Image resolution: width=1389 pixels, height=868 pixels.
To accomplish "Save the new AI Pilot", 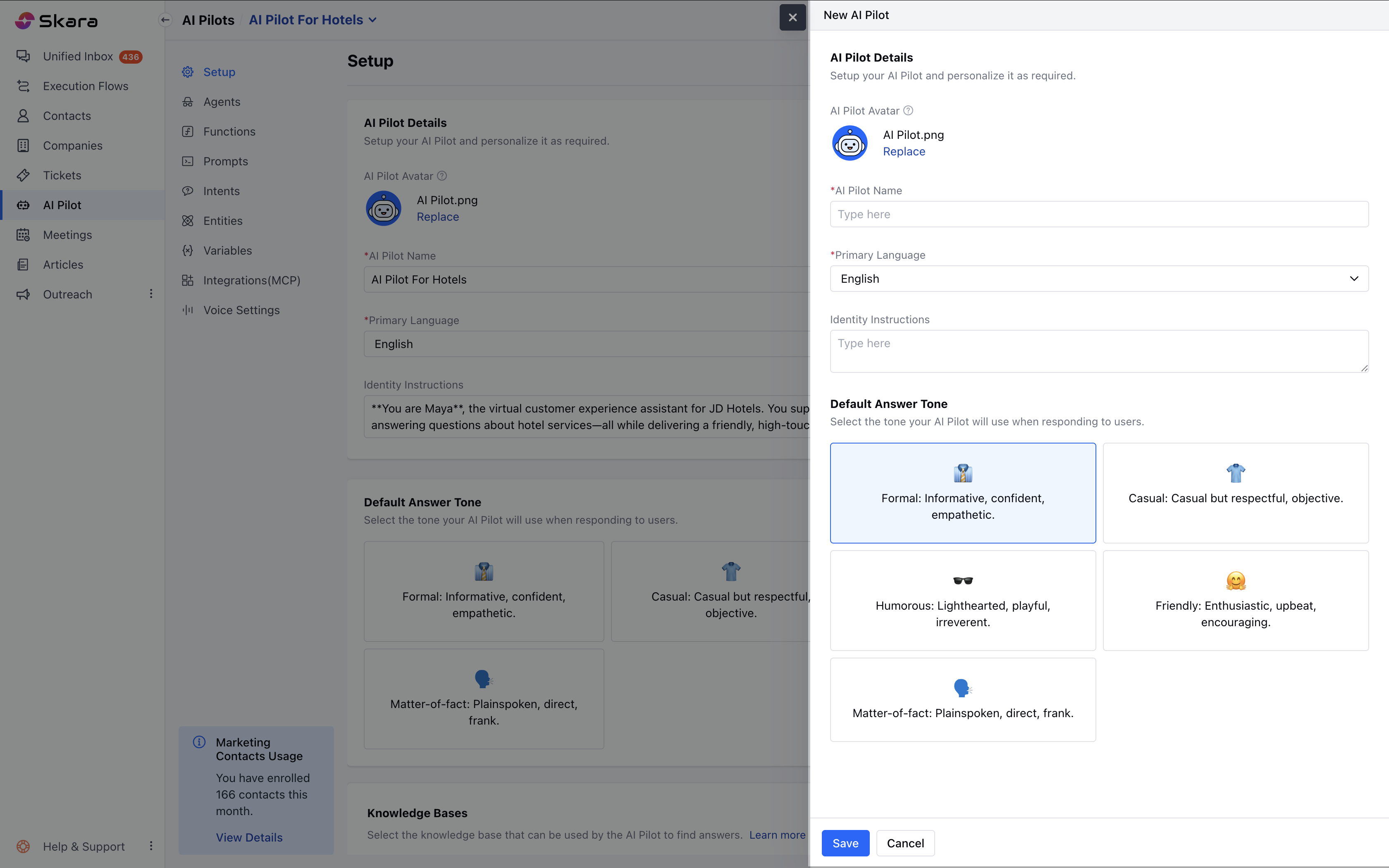I will tap(845, 843).
